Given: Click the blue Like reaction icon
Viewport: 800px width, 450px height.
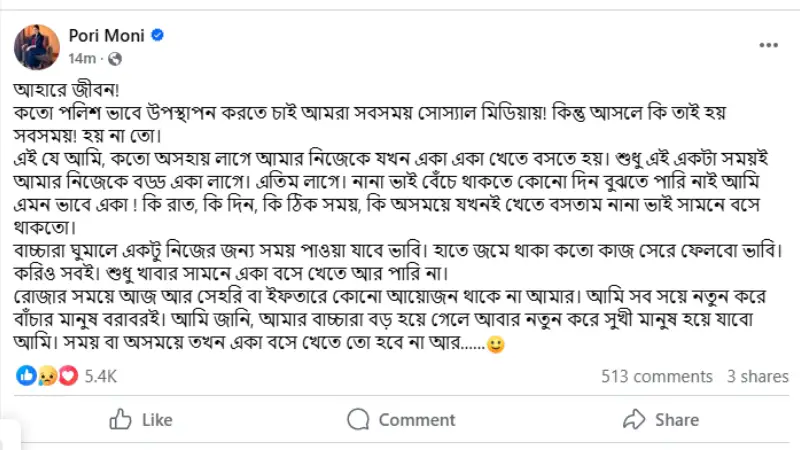Looking at the screenshot, I should [26, 376].
